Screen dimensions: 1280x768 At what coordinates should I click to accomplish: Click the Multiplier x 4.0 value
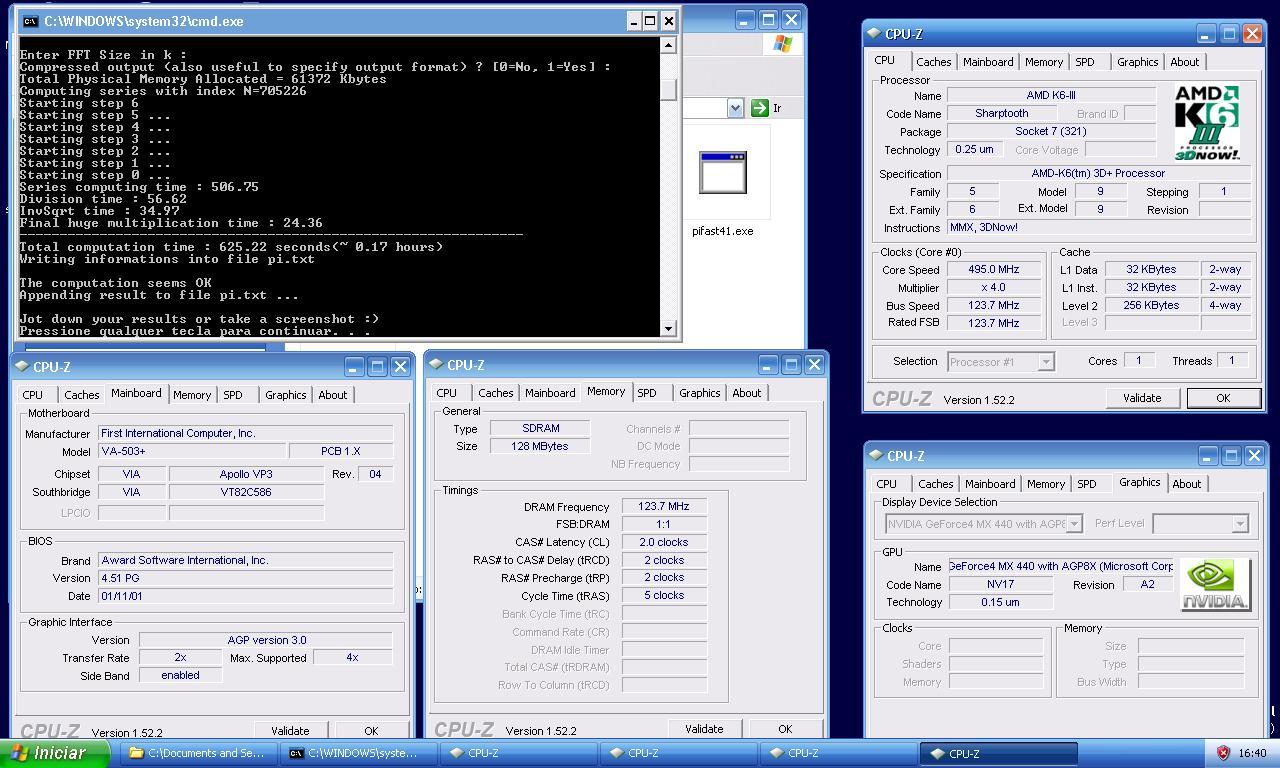tap(993, 288)
